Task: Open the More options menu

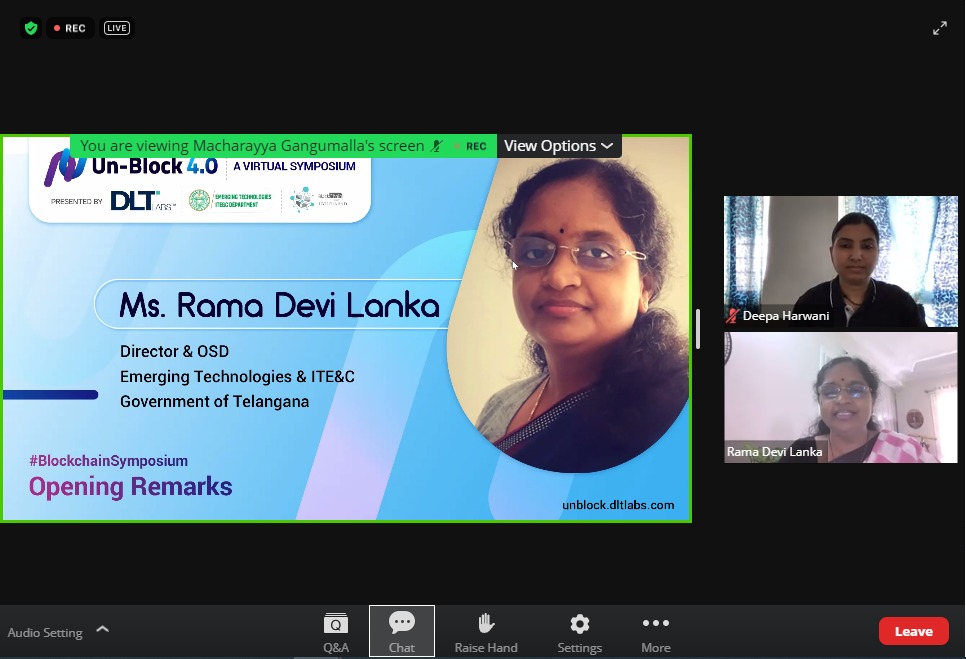Action: (656, 632)
